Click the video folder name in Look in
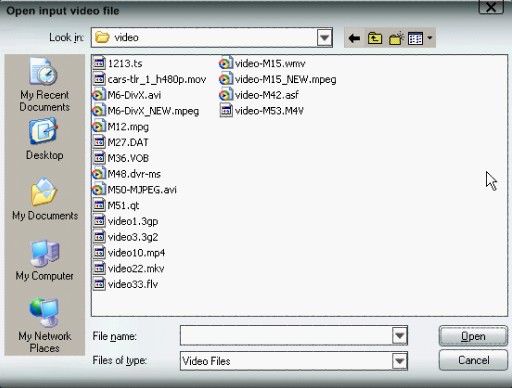The width and height of the screenshot is (512, 388). coord(126,37)
